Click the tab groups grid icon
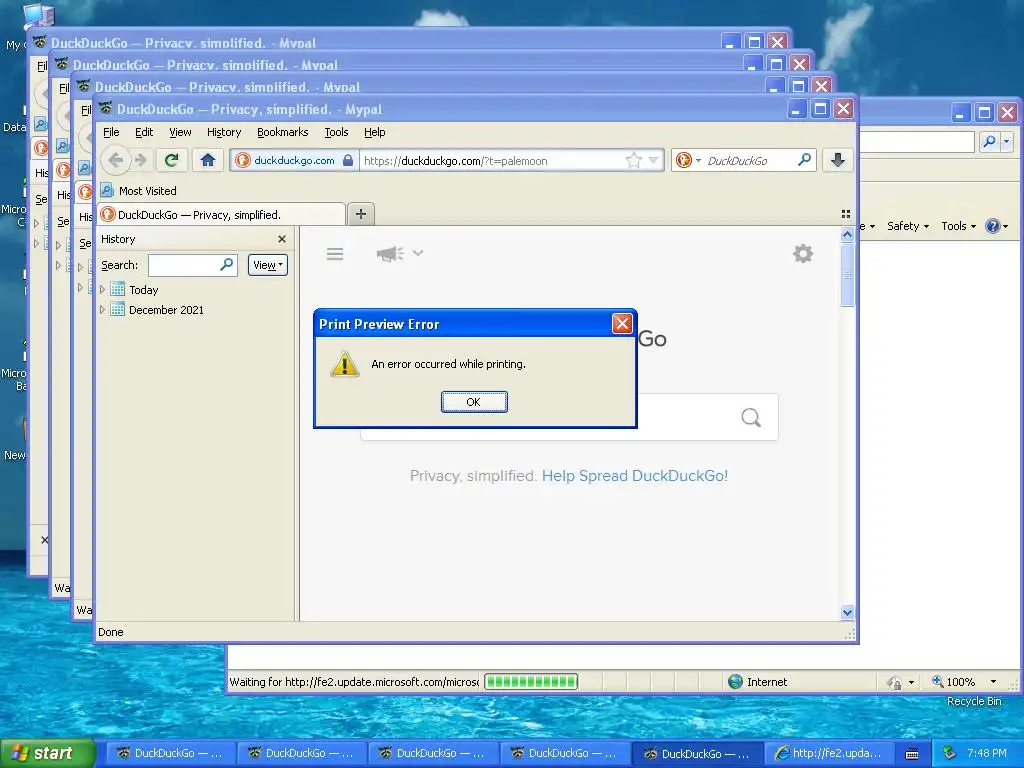Viewport: 1024px width, 768px height. (x=846, y=214)
